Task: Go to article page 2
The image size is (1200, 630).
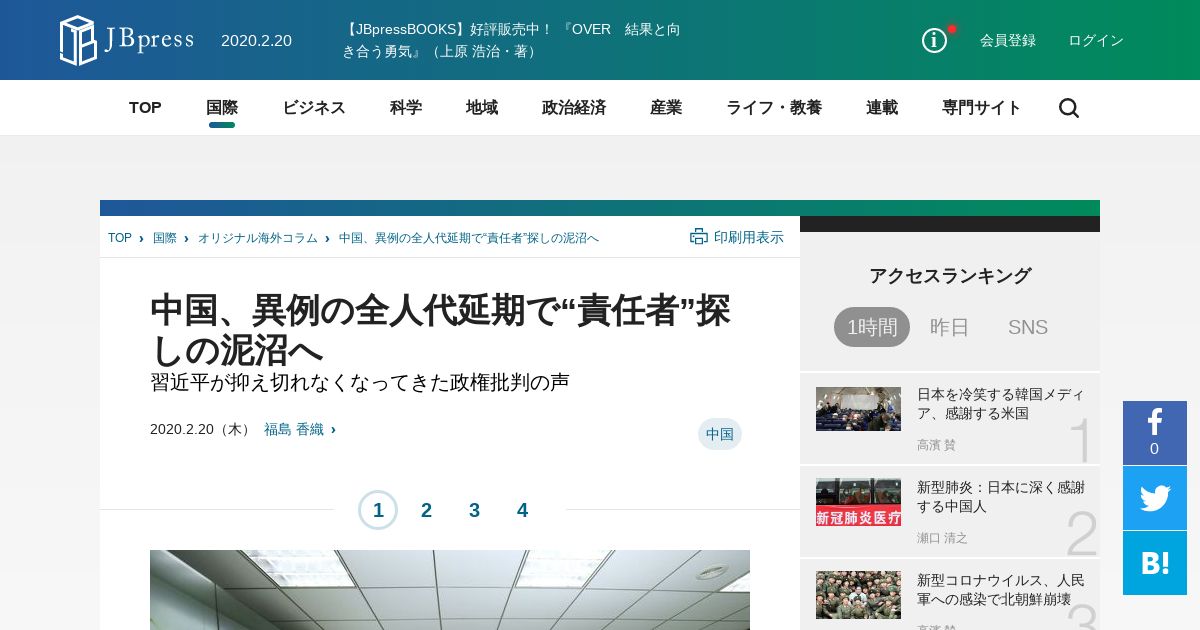Action: pyautogui.click(x=426, y=510)
